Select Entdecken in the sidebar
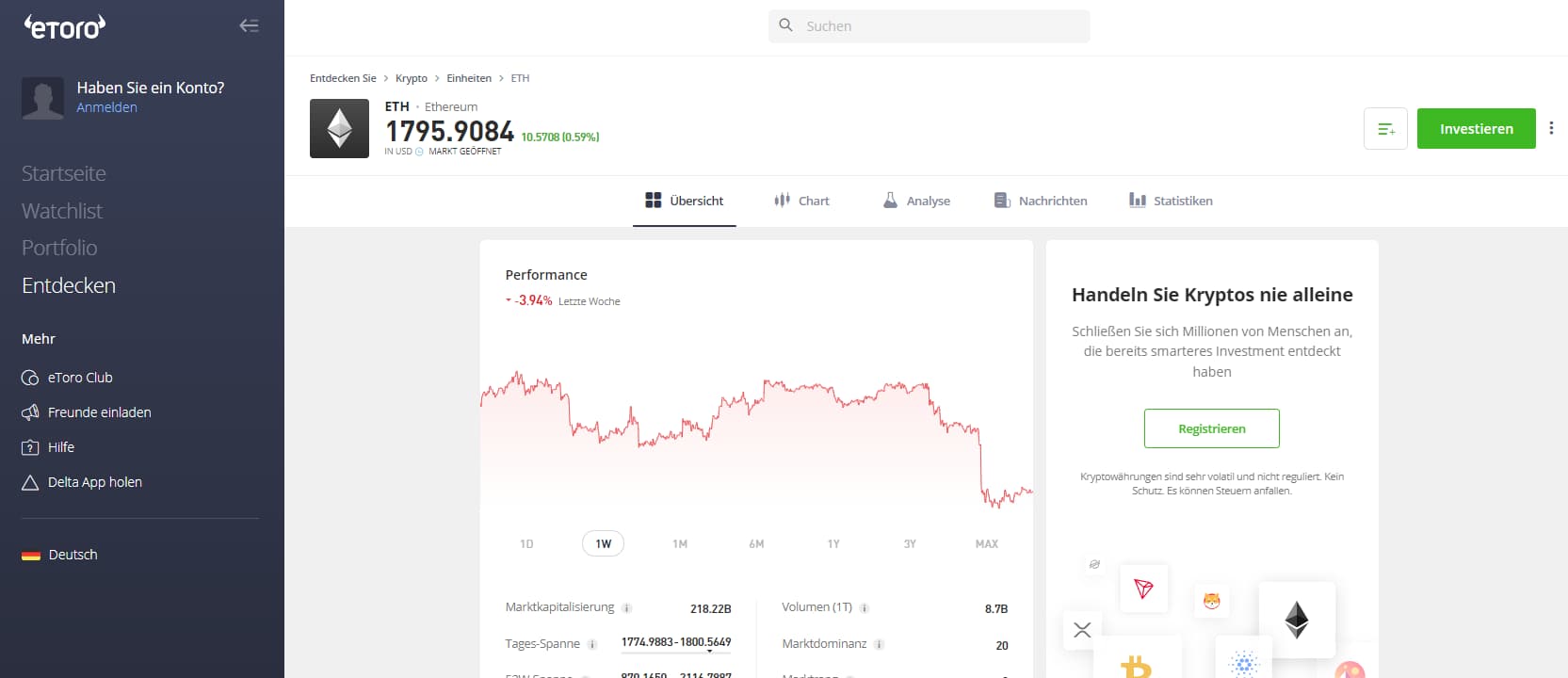Viewport: 1568px width, 678px height. pyautogui.click(x=69, y=285)
